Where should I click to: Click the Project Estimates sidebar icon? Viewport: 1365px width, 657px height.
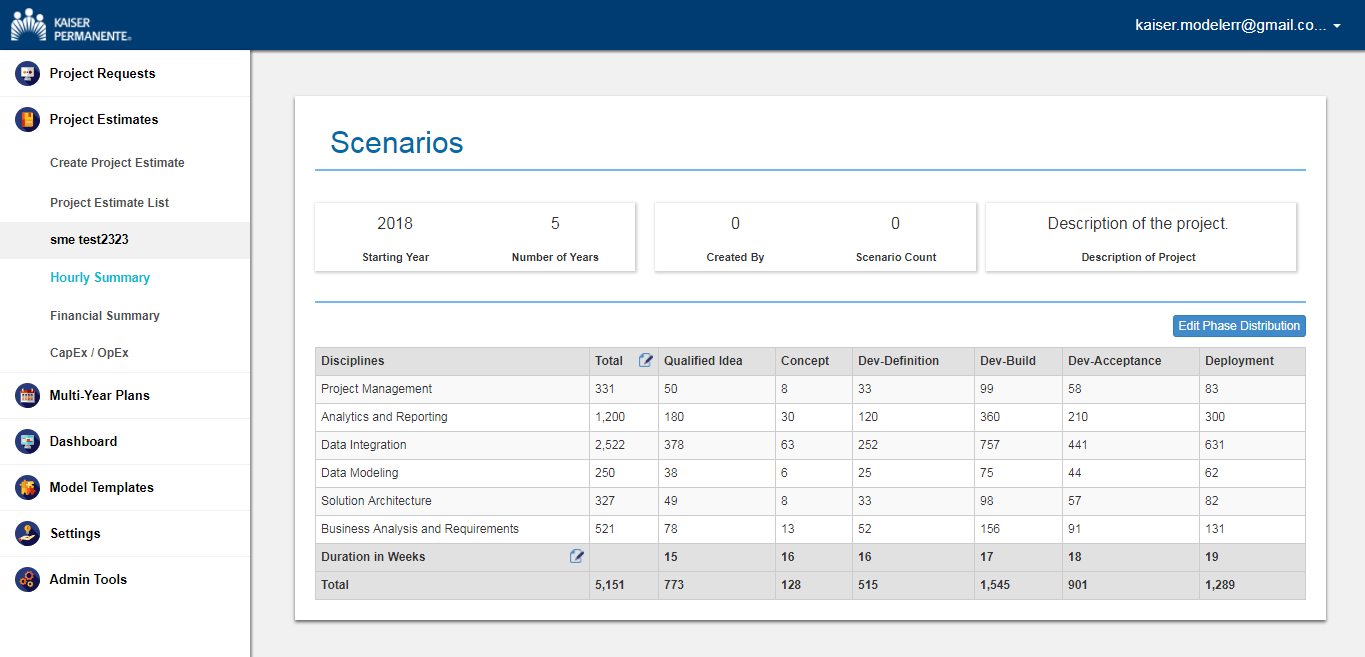[27, 120]
